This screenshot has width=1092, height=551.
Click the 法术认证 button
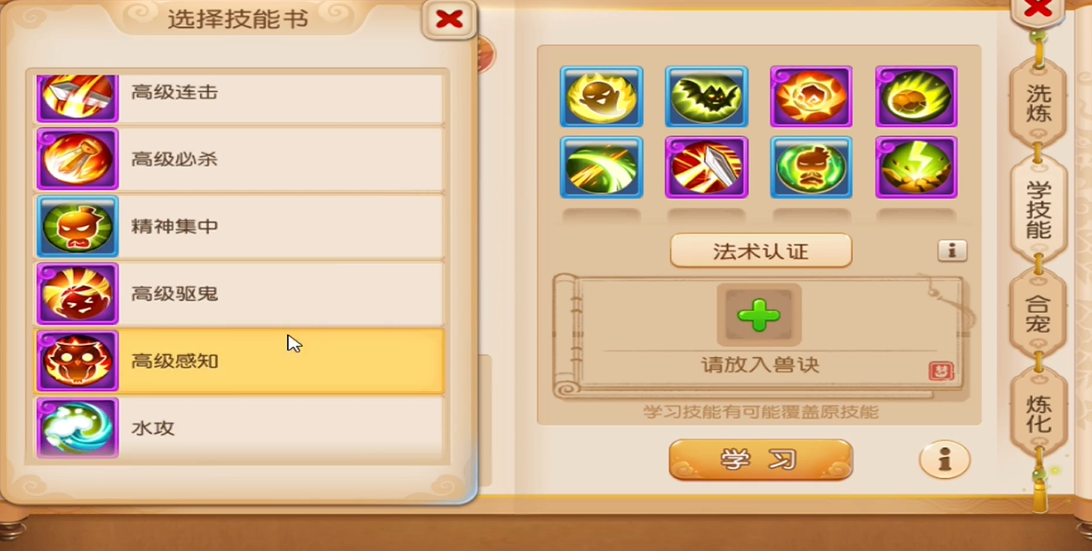coord(761,251)
